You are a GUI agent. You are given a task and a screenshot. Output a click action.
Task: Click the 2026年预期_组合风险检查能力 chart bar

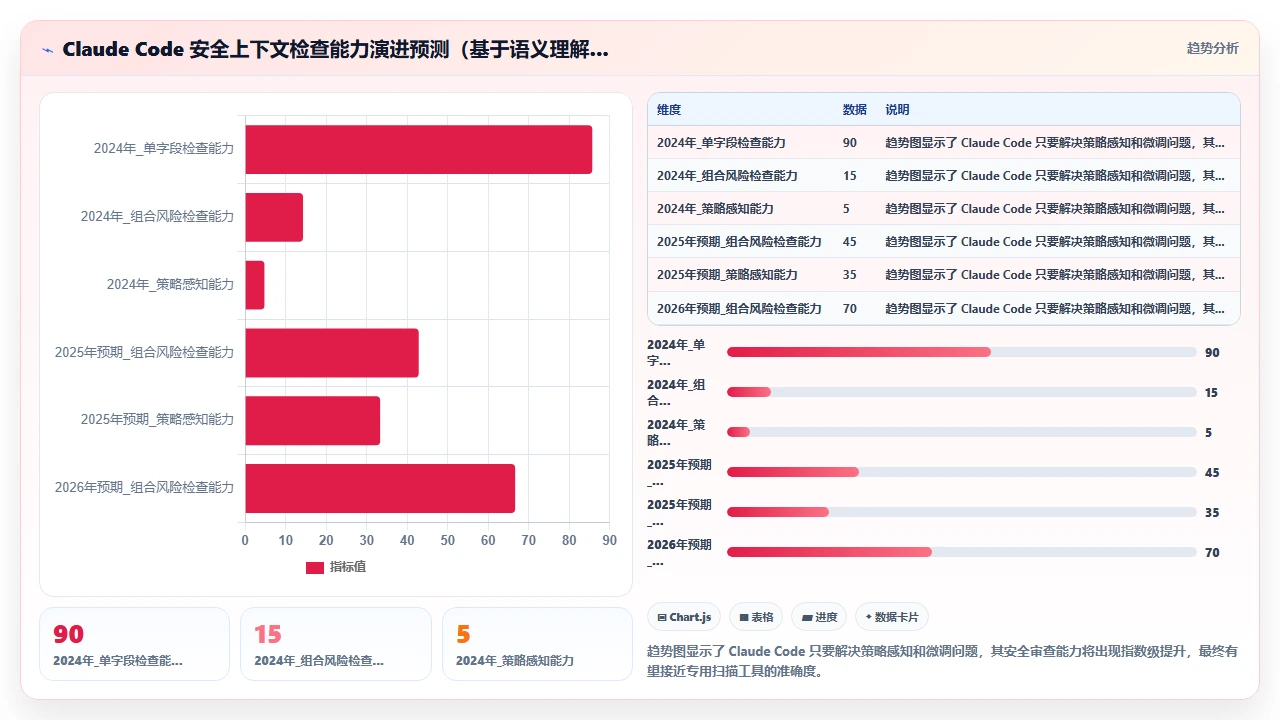pos(380,488)
